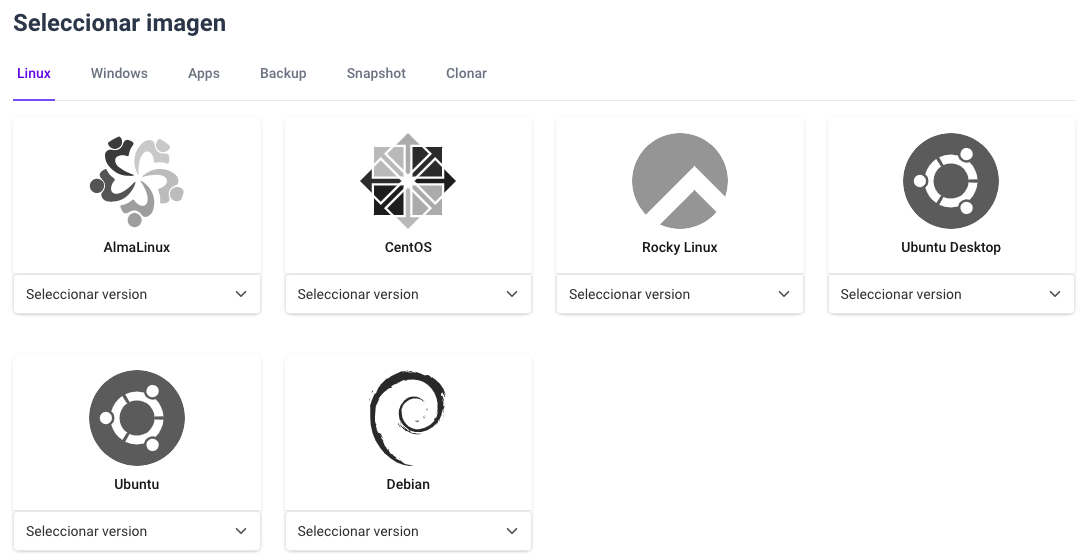Expand Debian version dropdown

pos(408,531)
